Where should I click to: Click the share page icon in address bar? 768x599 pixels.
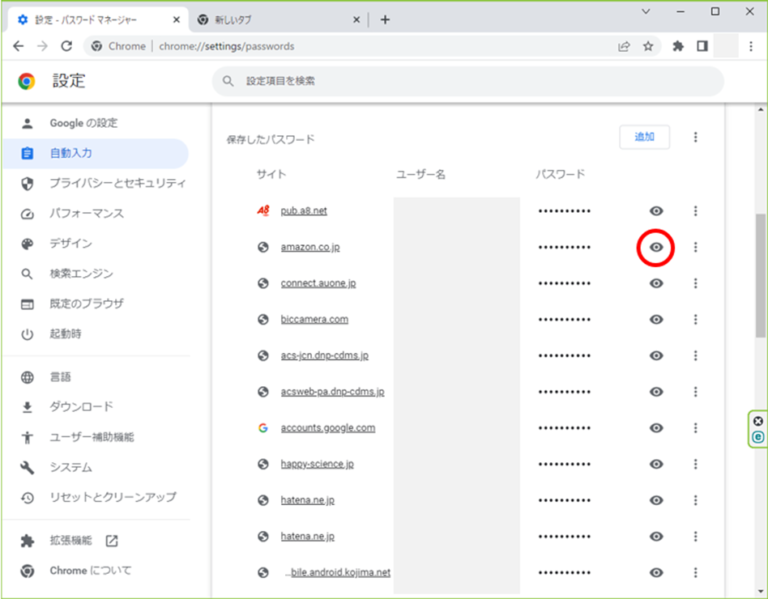coord(624,47)
